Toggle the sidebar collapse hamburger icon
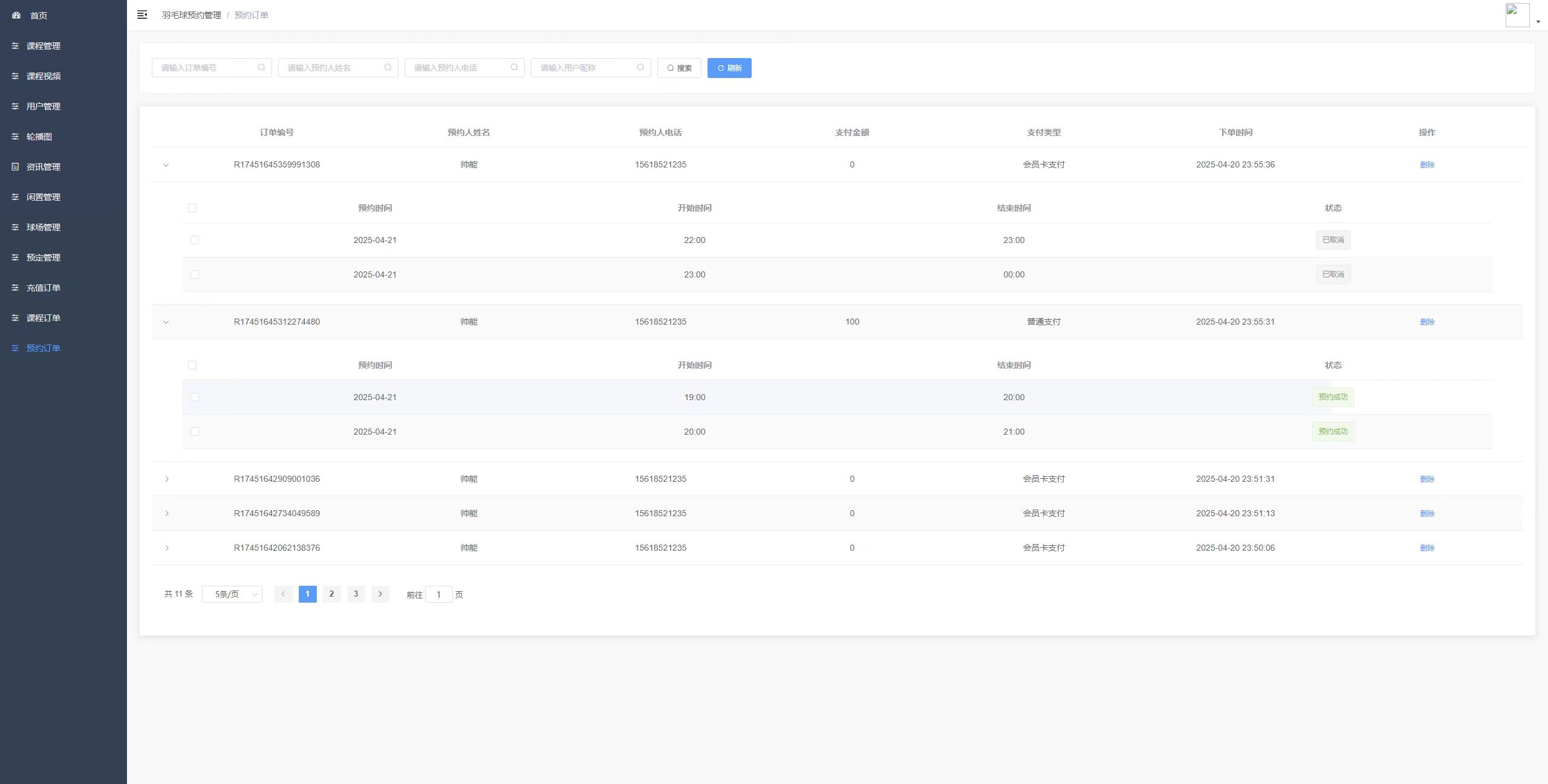Viewport: 1548px width, 784px height. [x=142, y=15]
